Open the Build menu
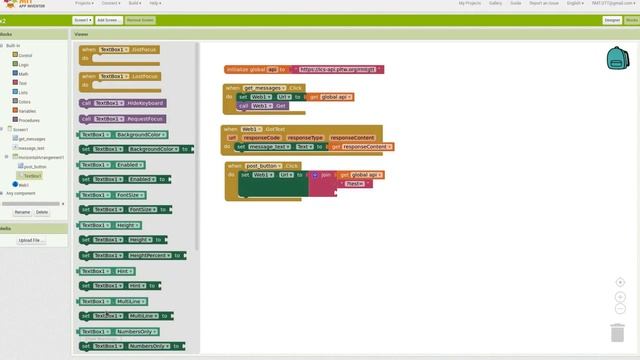640x360 pixels. 135,3
